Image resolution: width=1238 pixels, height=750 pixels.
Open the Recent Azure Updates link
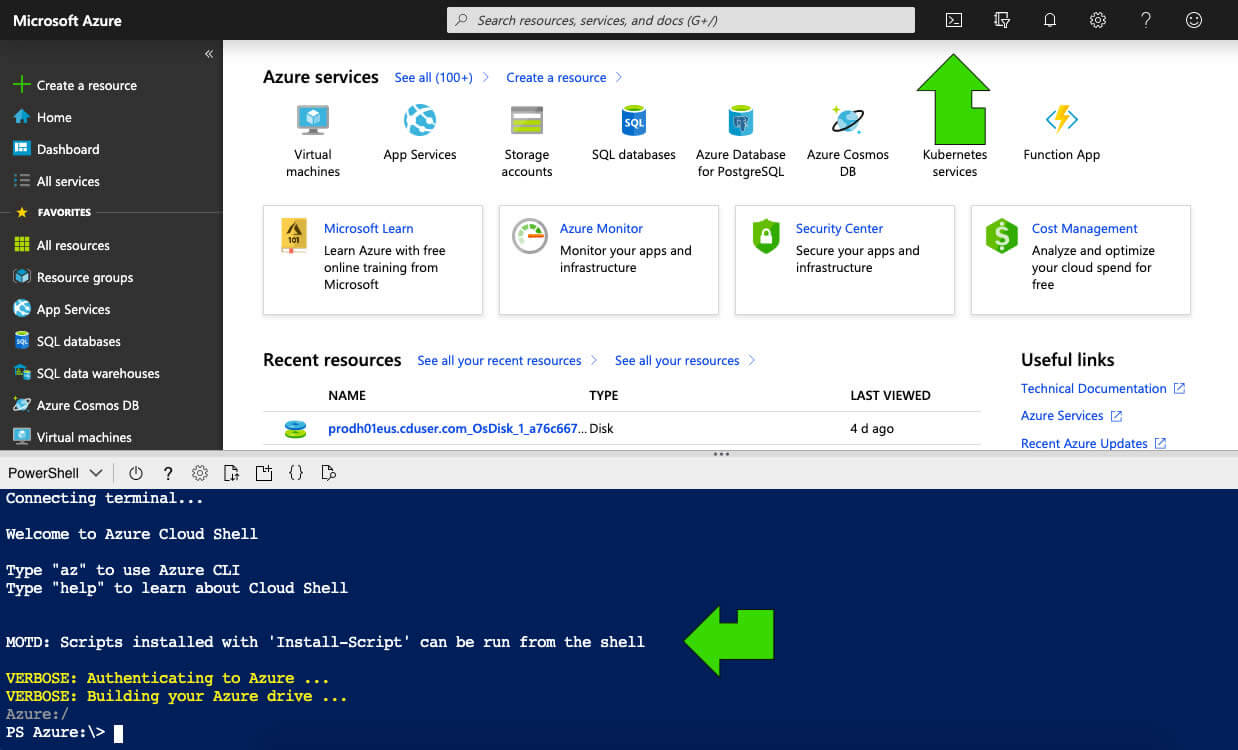(1084, 443)
